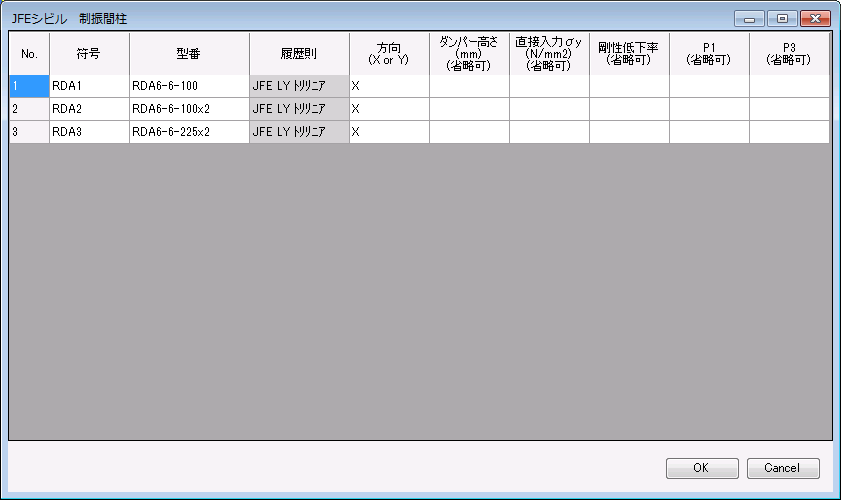Select row number 1 header cell
The height and width of the screenshot is (500, 841).
[29, 86]
